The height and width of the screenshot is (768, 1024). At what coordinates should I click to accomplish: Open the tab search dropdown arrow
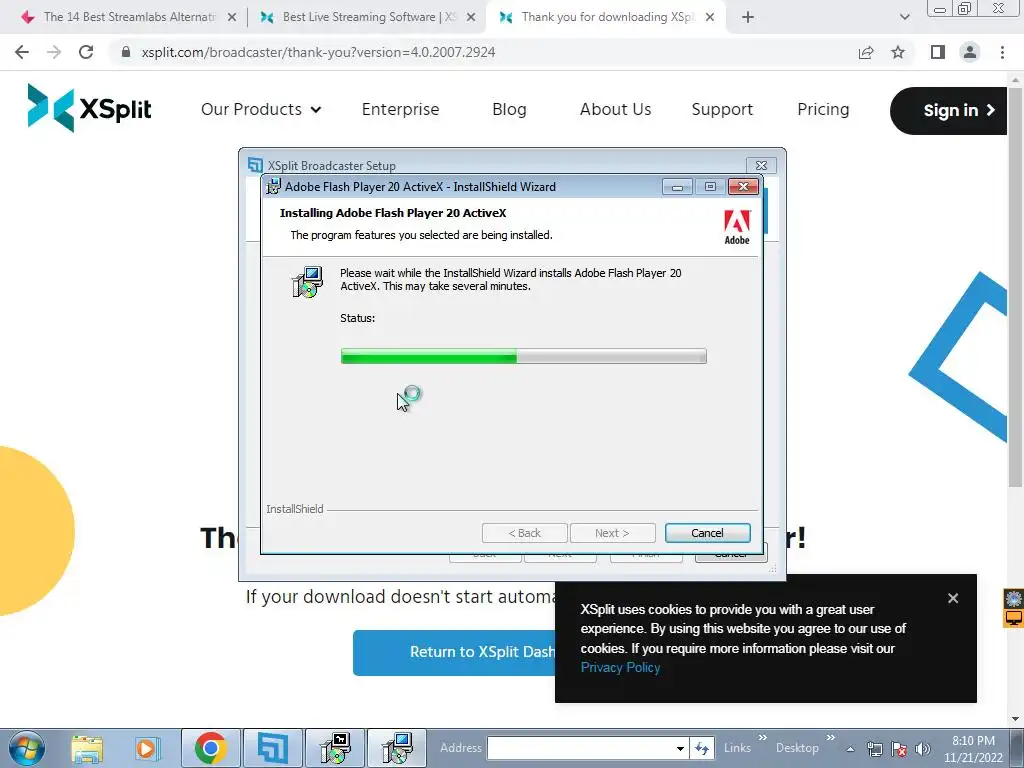(904, 17)
